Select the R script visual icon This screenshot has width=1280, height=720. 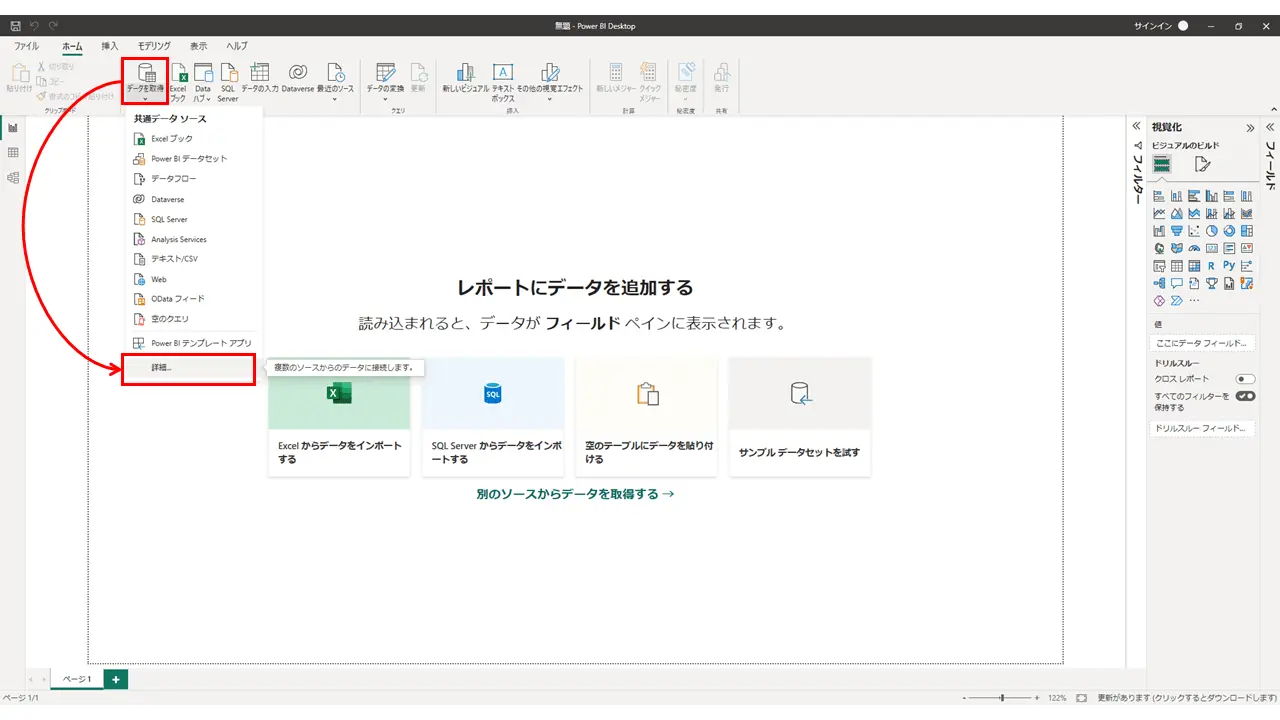(1211, 266)
